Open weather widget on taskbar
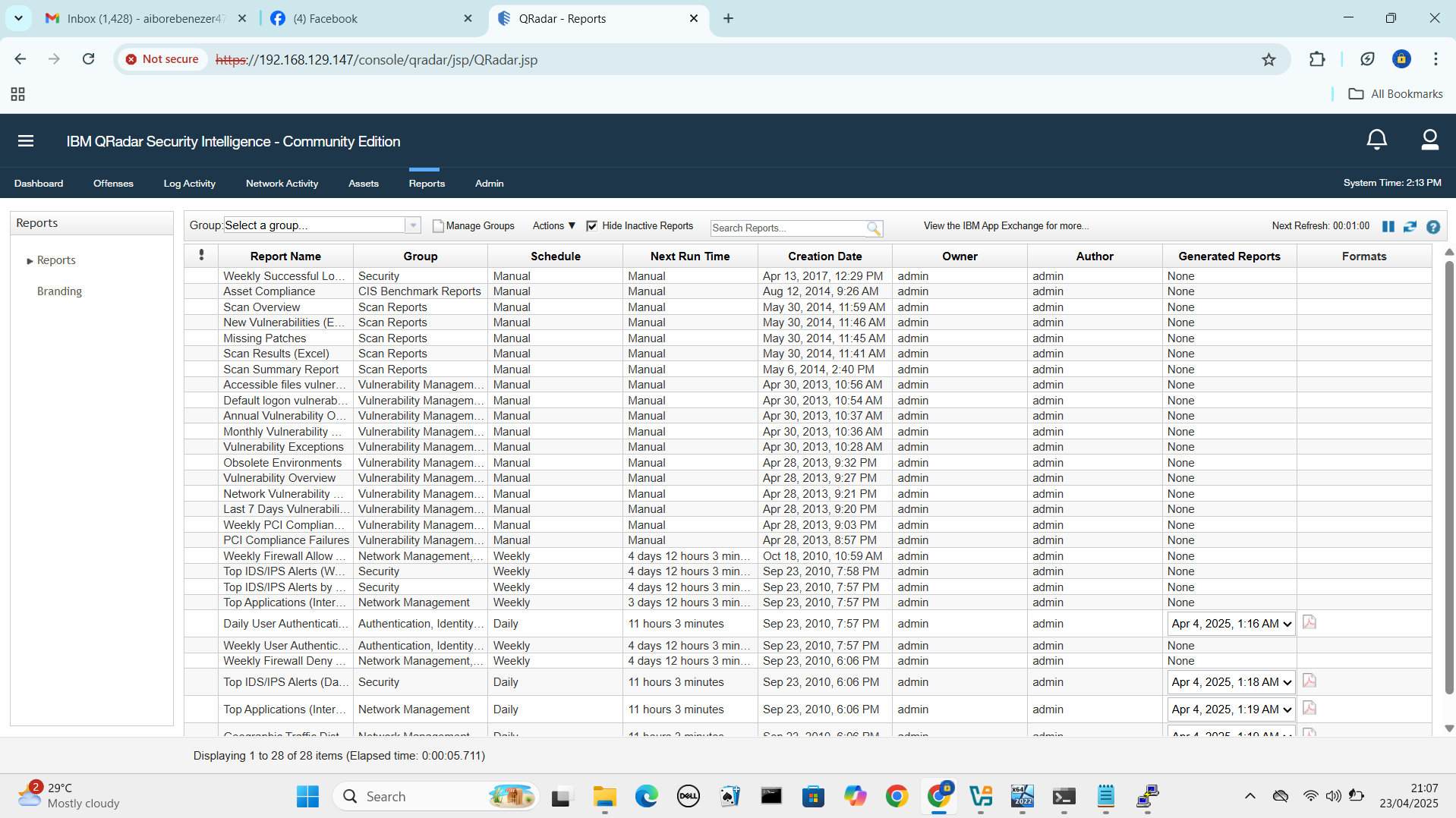The height and width of the screenshot is (818, 1456). pyautogui.click(x=68, y=795)
